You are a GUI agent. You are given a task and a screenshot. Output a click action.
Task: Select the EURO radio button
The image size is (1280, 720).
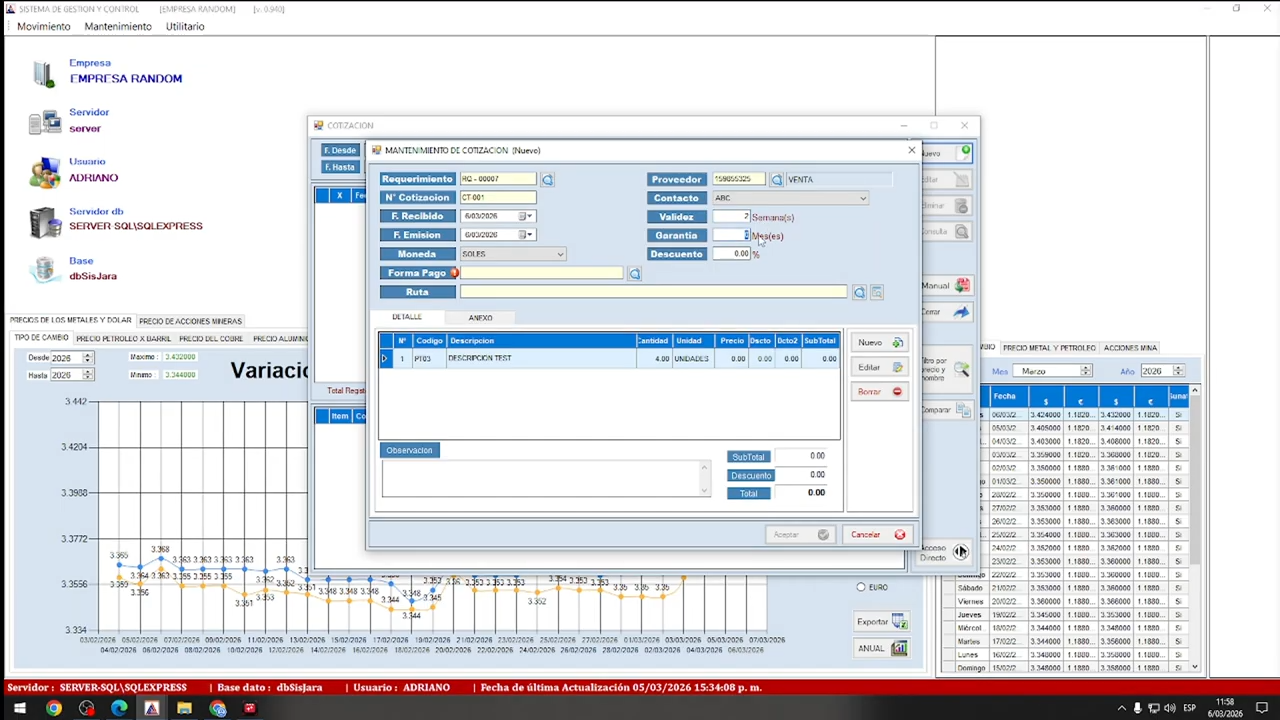(861, 587)
